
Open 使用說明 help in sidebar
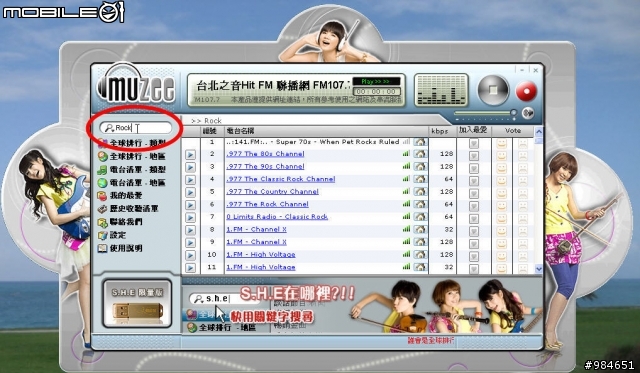[120, 248]
